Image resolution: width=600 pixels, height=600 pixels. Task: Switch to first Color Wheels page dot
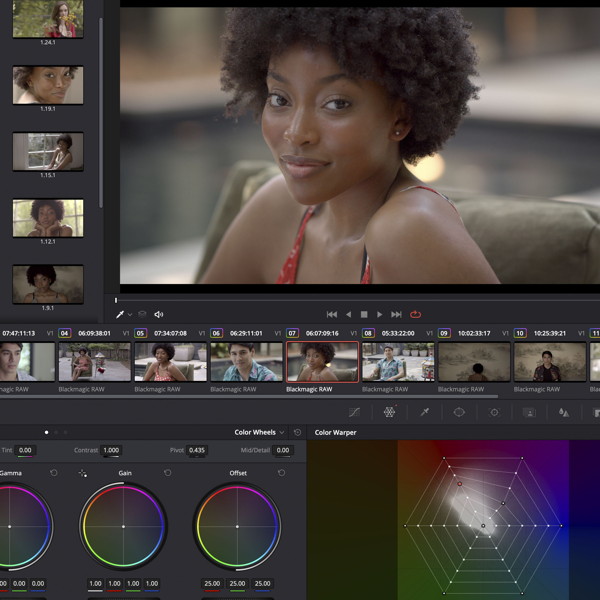tap(47, 432)
